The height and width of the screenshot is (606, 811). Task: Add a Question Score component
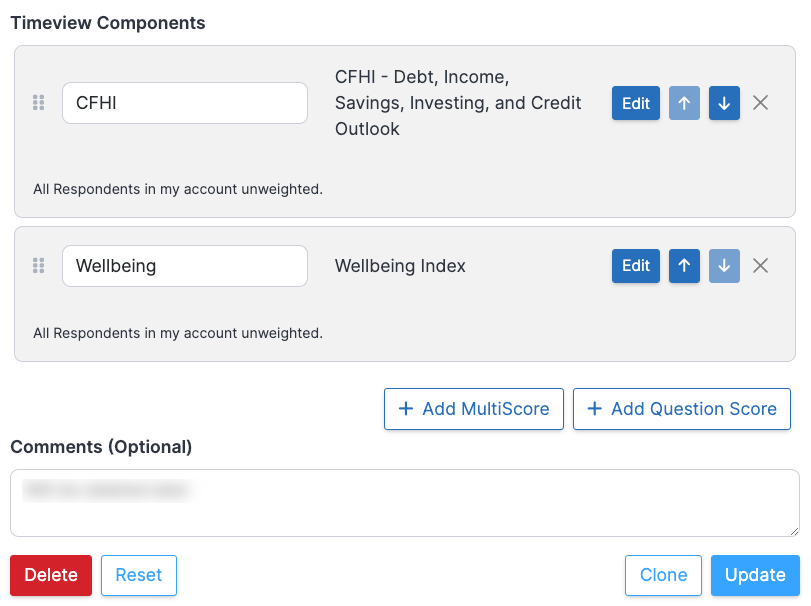[x=682, y=409]
